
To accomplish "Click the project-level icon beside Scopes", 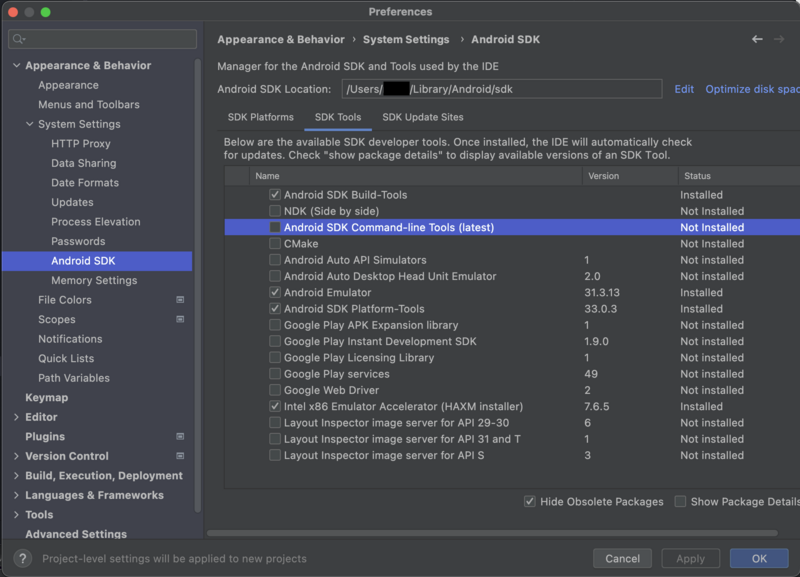I will 180,319.
